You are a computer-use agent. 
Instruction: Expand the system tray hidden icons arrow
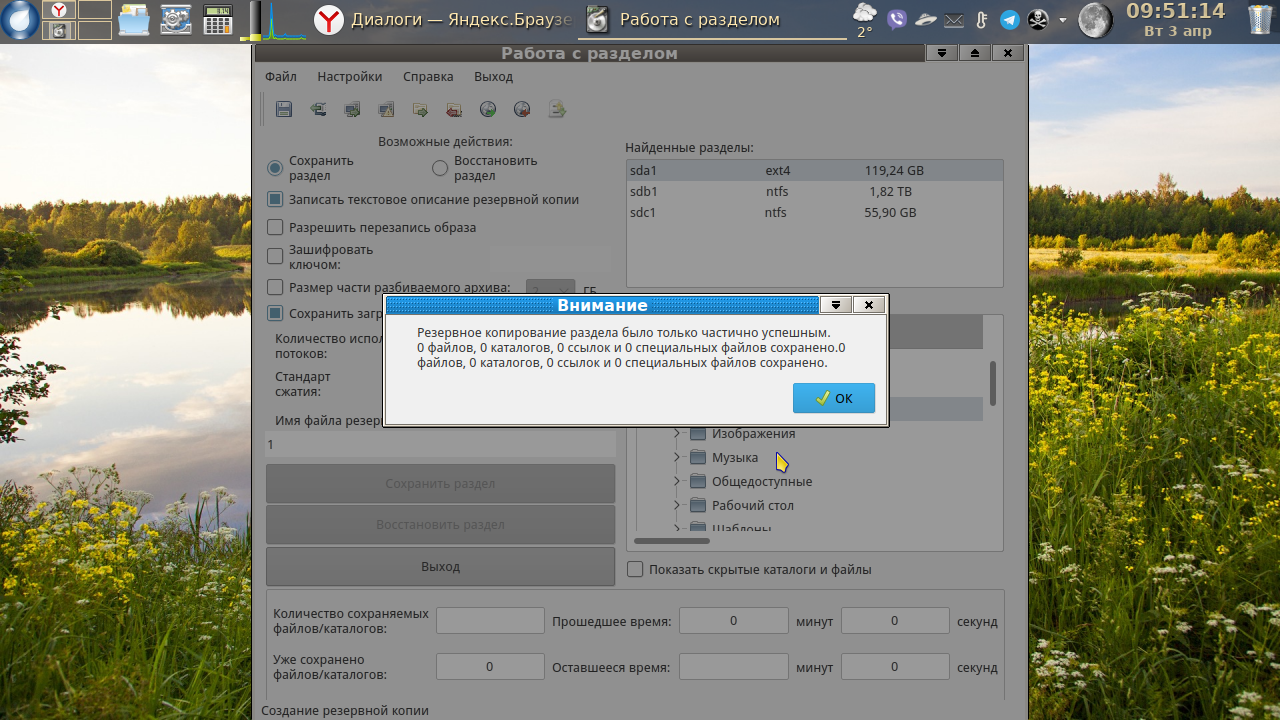pyautogui.click(x=1062, y=20)
